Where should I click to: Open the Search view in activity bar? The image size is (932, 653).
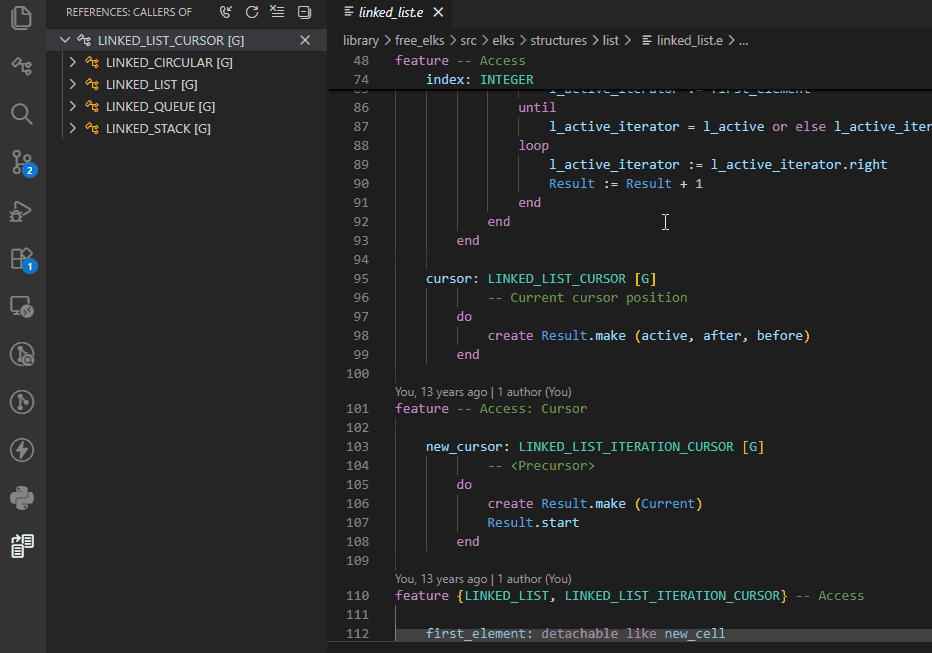coord(22,114)
